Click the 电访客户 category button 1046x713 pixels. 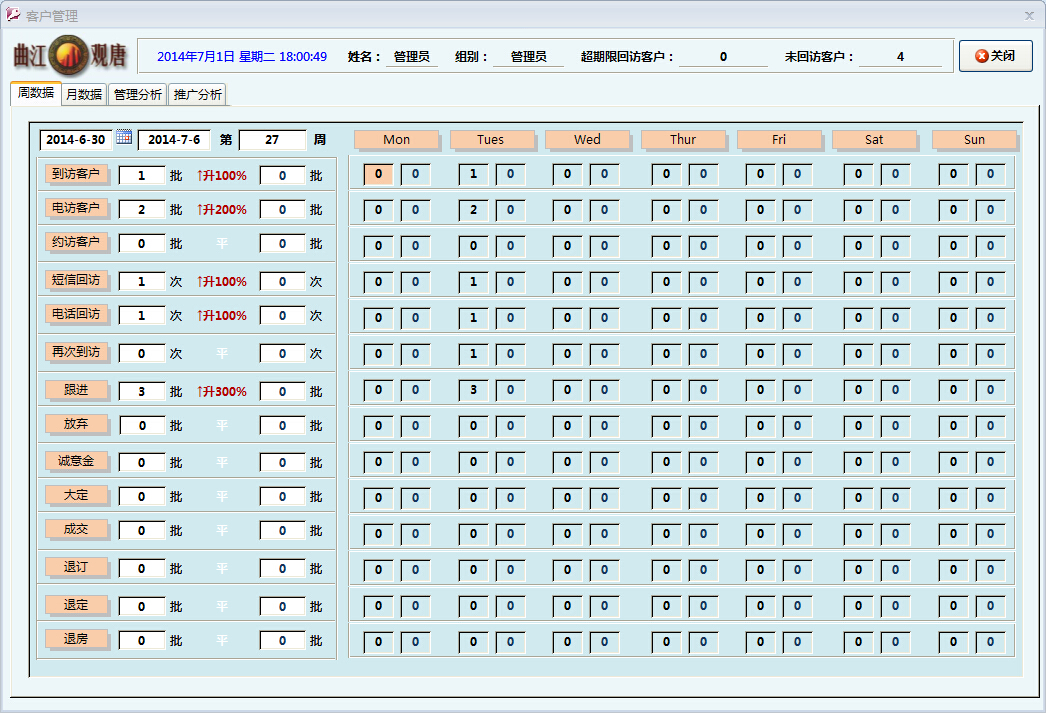pos(76,208)
